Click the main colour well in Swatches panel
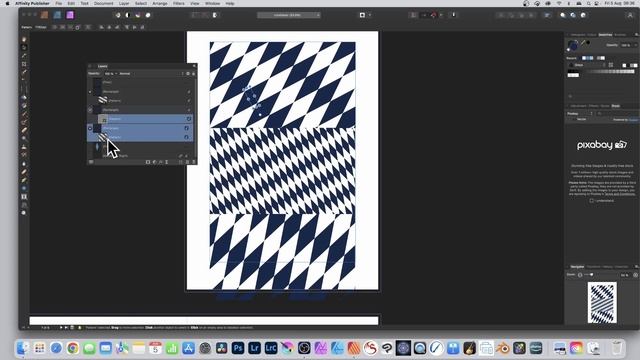640x360 pixels. pos(573,45)
